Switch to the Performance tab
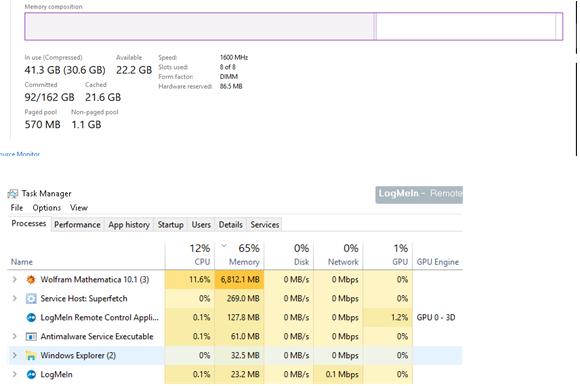The width and height of the screenshot is (580, 386). coord(77,225)
